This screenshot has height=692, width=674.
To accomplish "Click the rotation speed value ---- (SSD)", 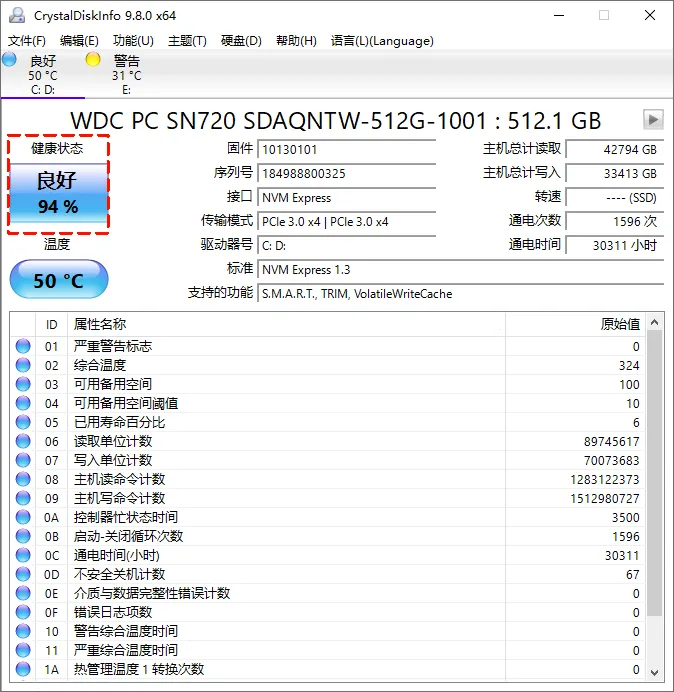I will (x=615, y=198).
